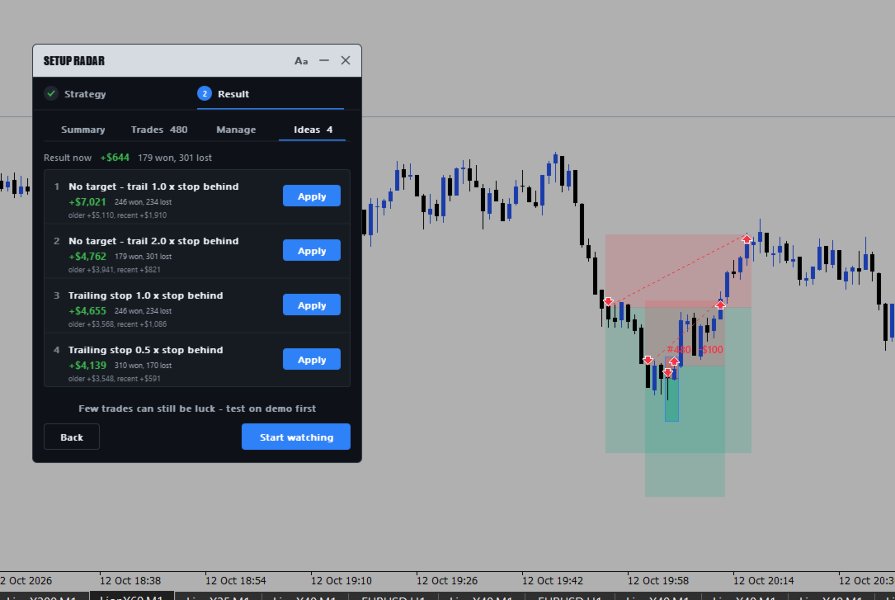Click '310 won, 170 lost' text
This screenshot has width=895, height=600.
click(x=143, y=365)
